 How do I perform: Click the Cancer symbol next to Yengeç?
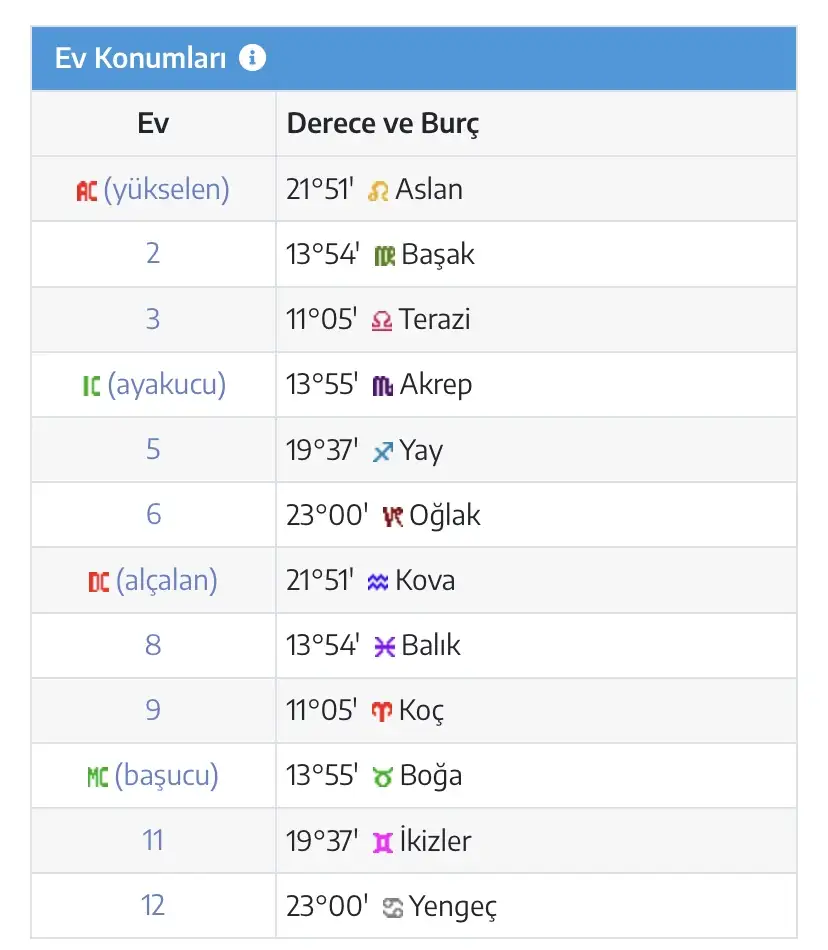tap(392, 908)
